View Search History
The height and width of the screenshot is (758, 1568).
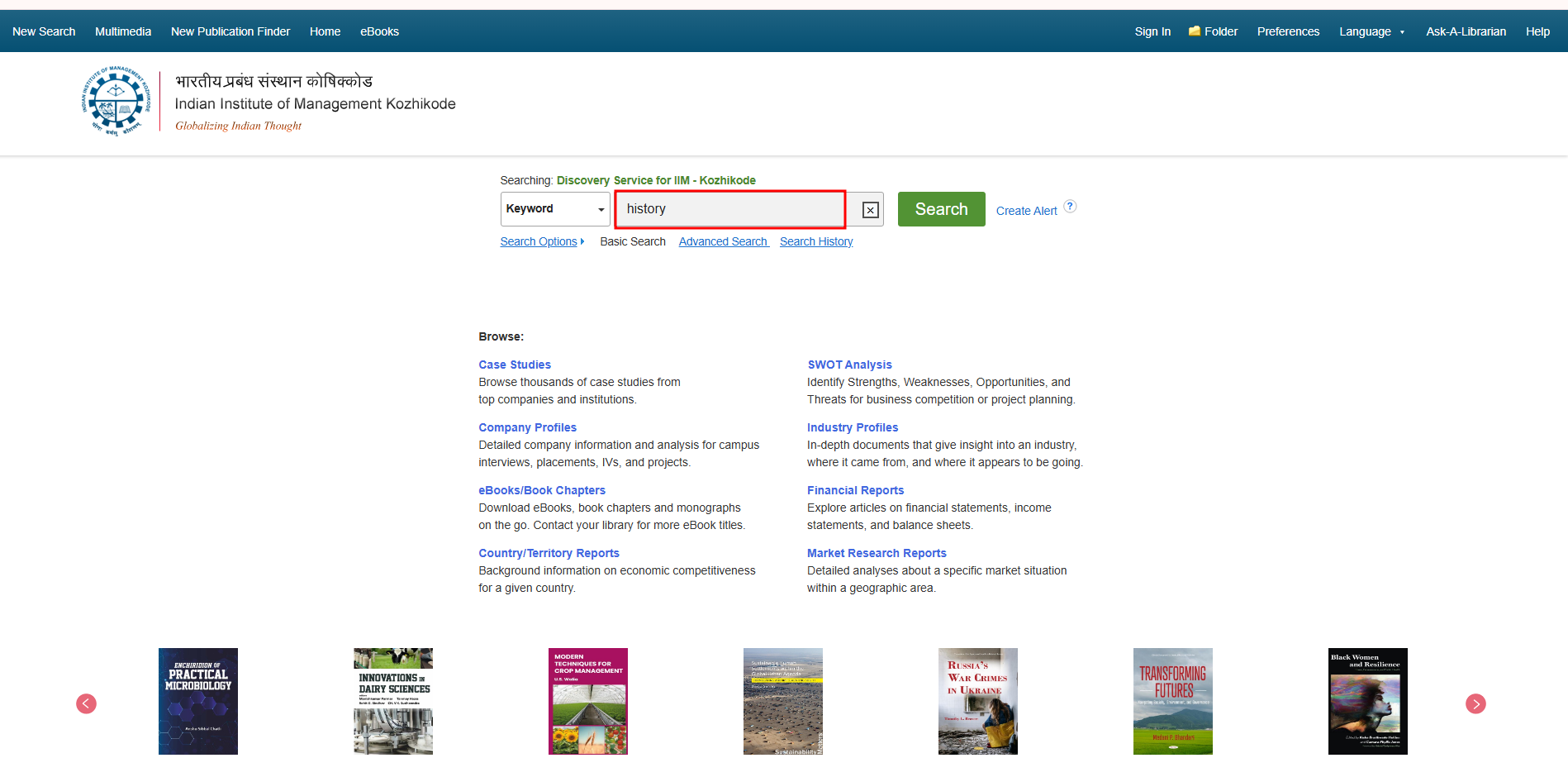coord(816,241)
